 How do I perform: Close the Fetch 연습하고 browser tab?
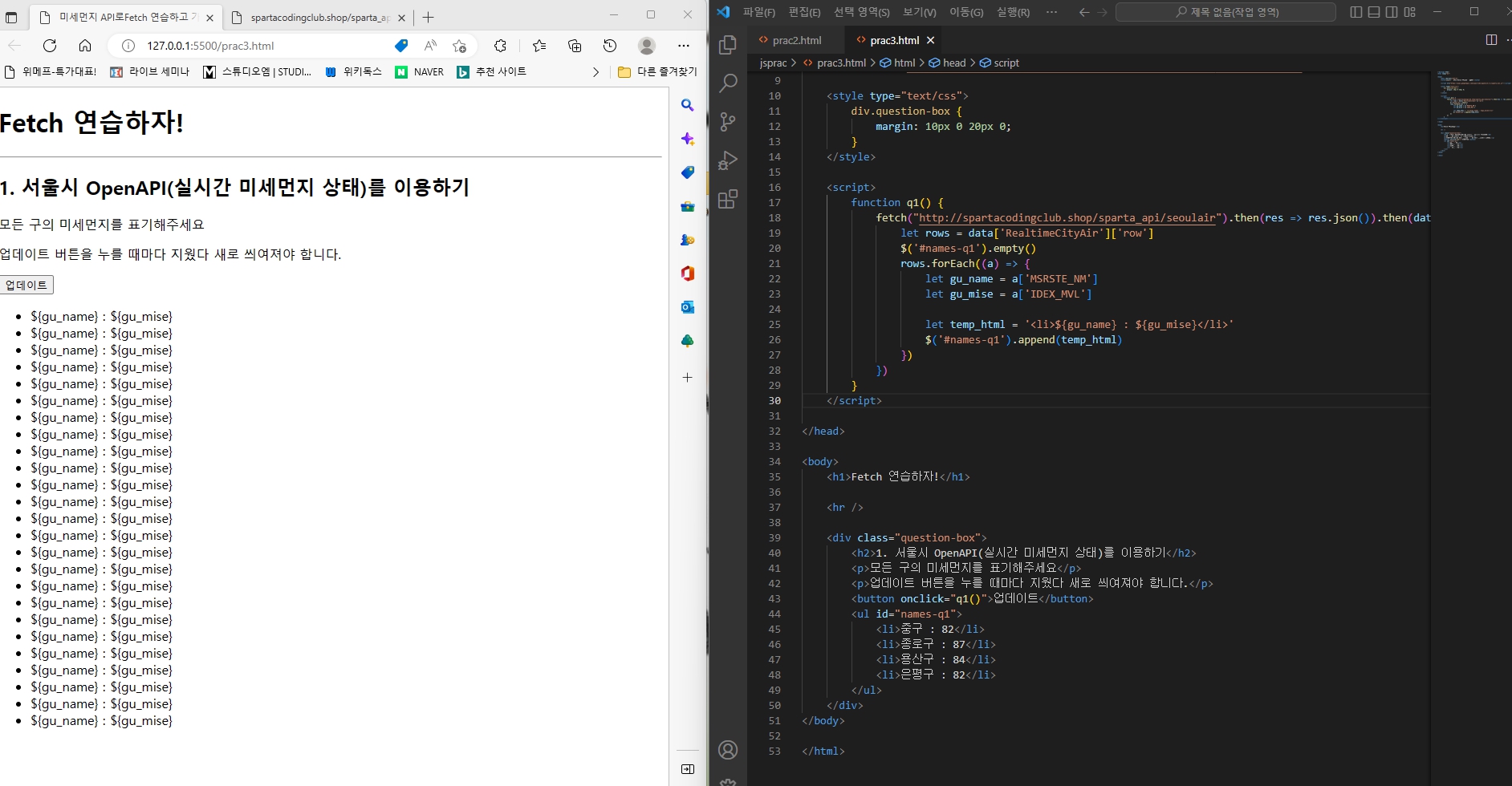pos(209,17)
